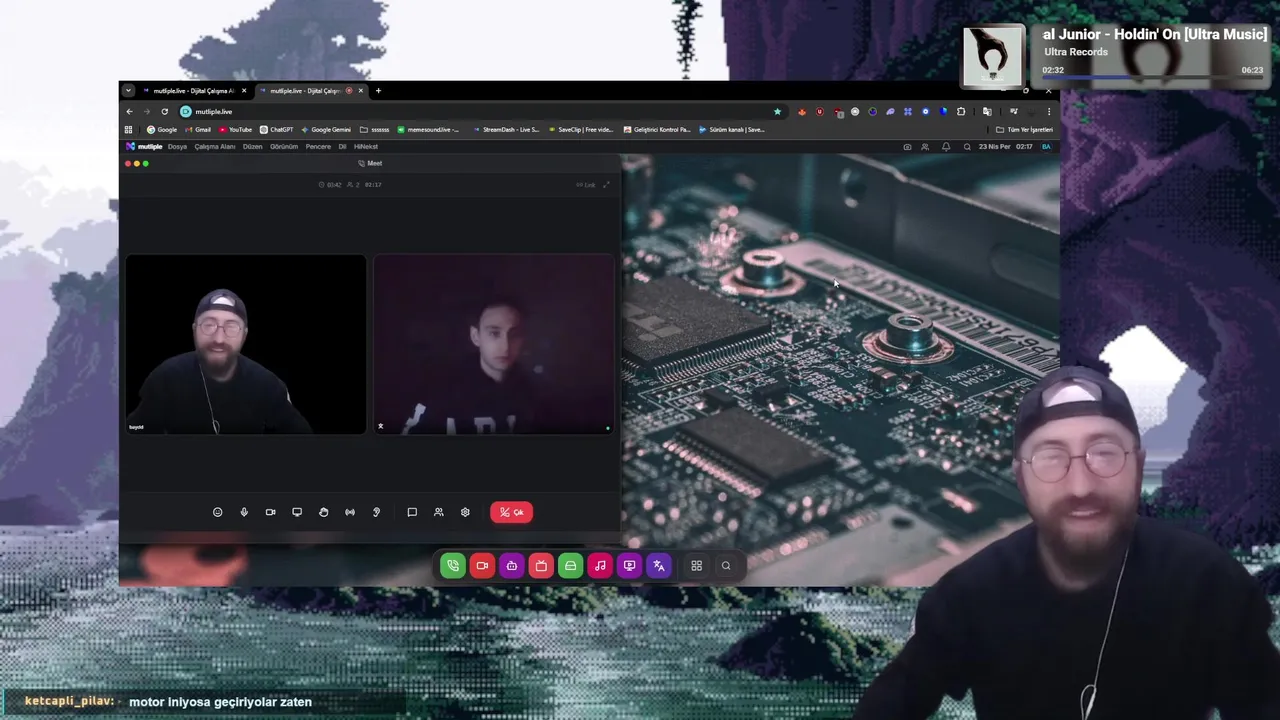
Task: Open the Çalışma Alanı menu
Action: tap(215, 147)
